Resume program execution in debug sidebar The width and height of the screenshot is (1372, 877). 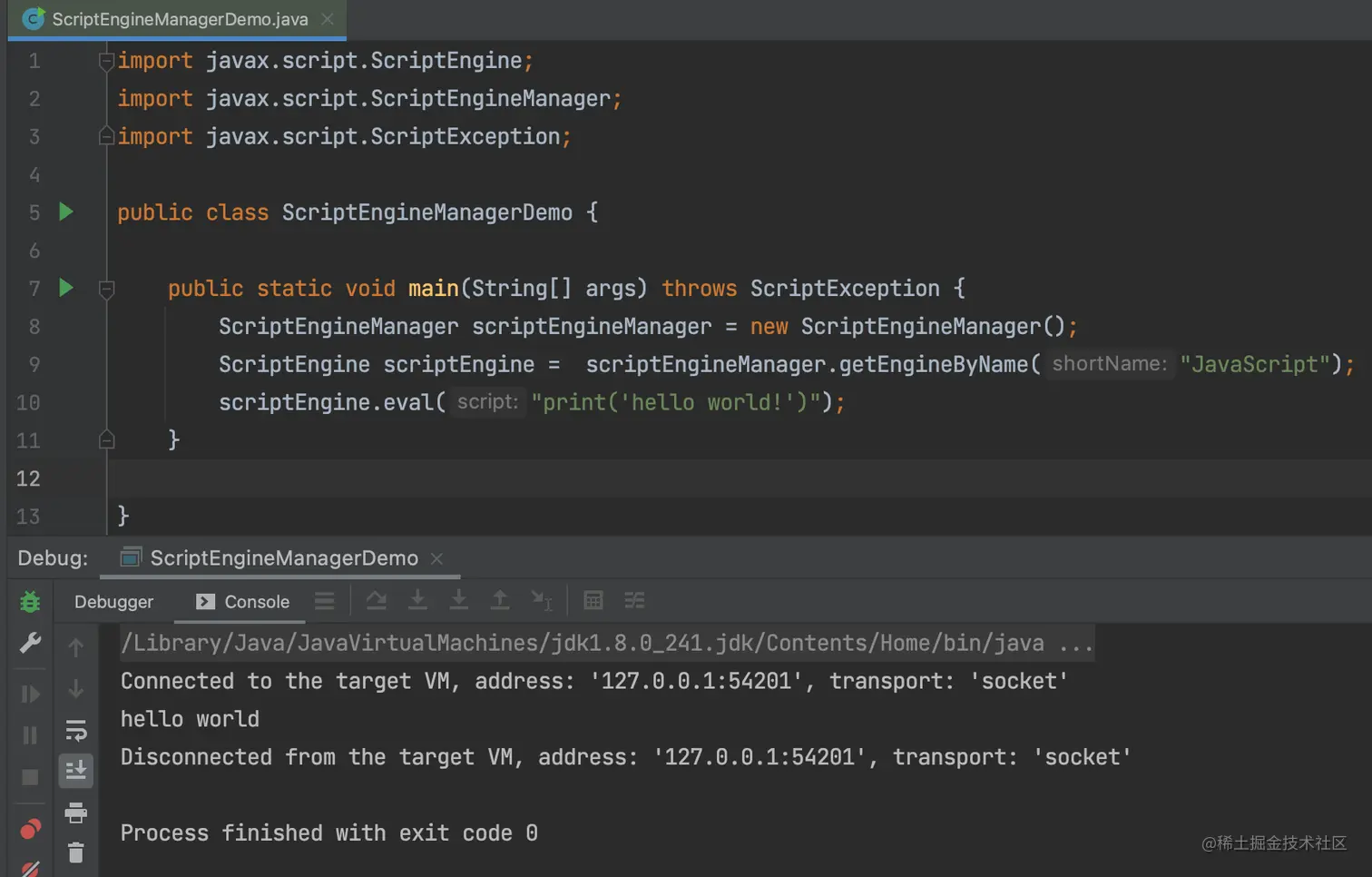[30, 694]
